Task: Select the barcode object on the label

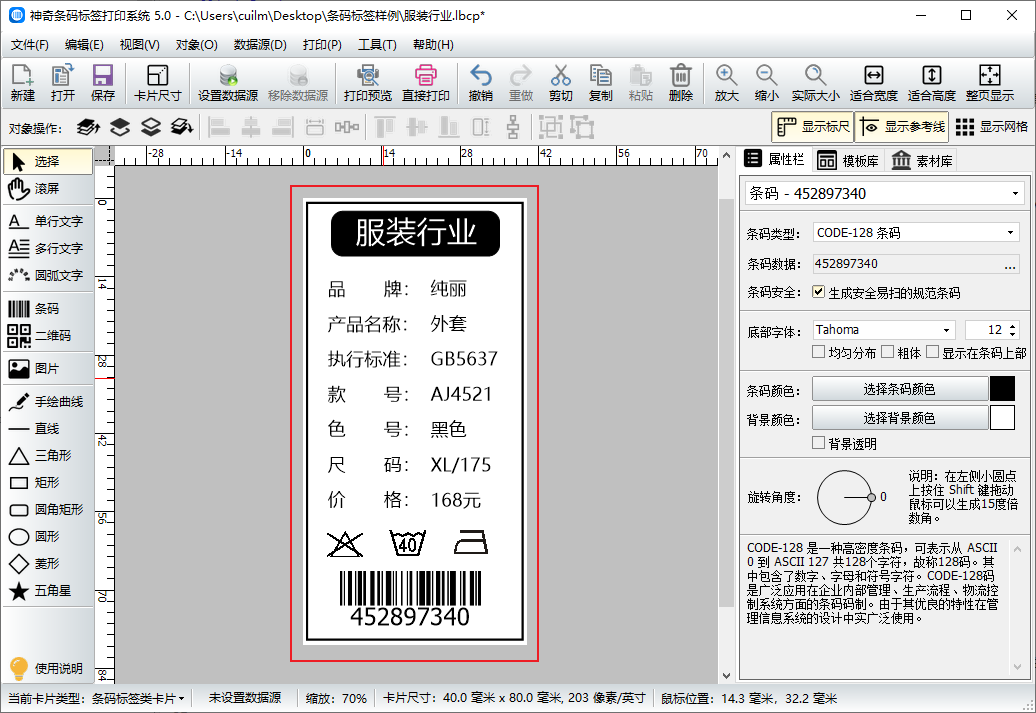Action: point(410,599)
